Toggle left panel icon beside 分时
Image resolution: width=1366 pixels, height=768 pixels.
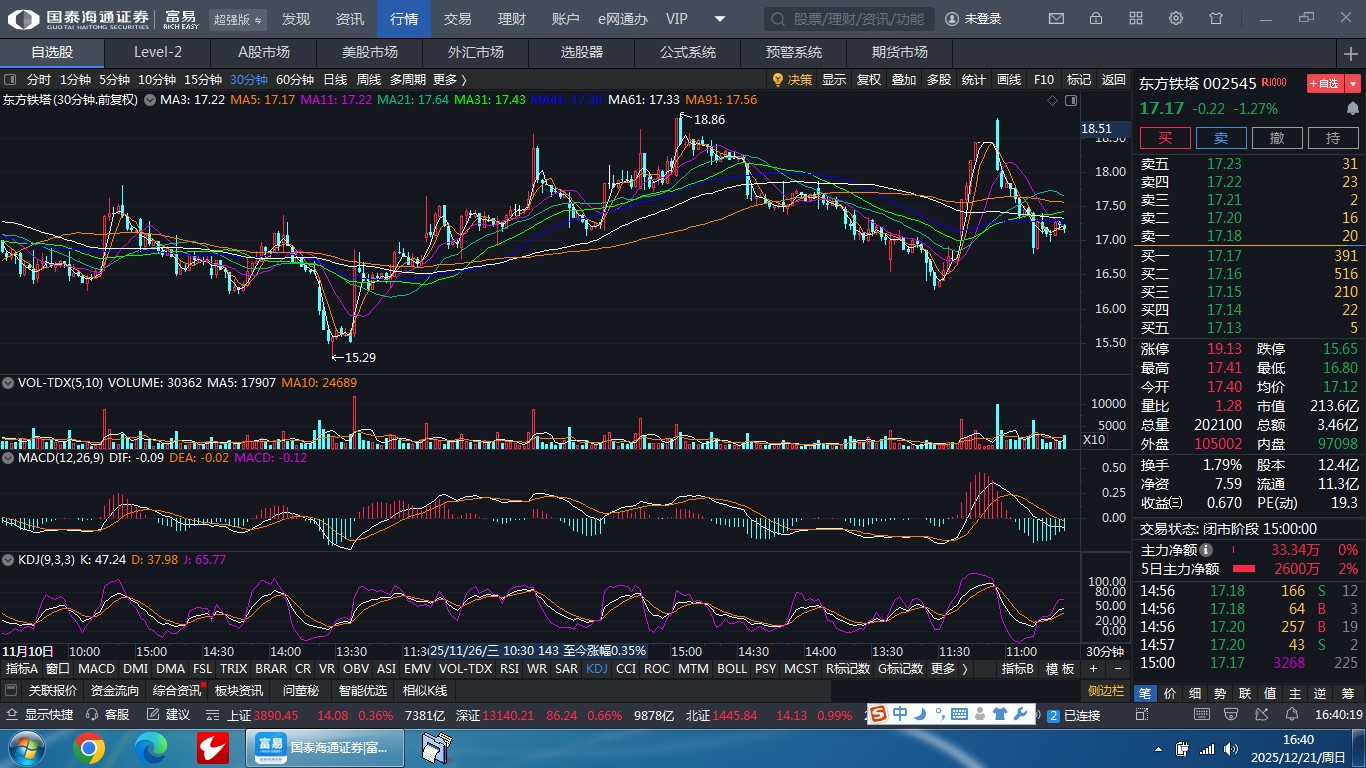[10, 80]
